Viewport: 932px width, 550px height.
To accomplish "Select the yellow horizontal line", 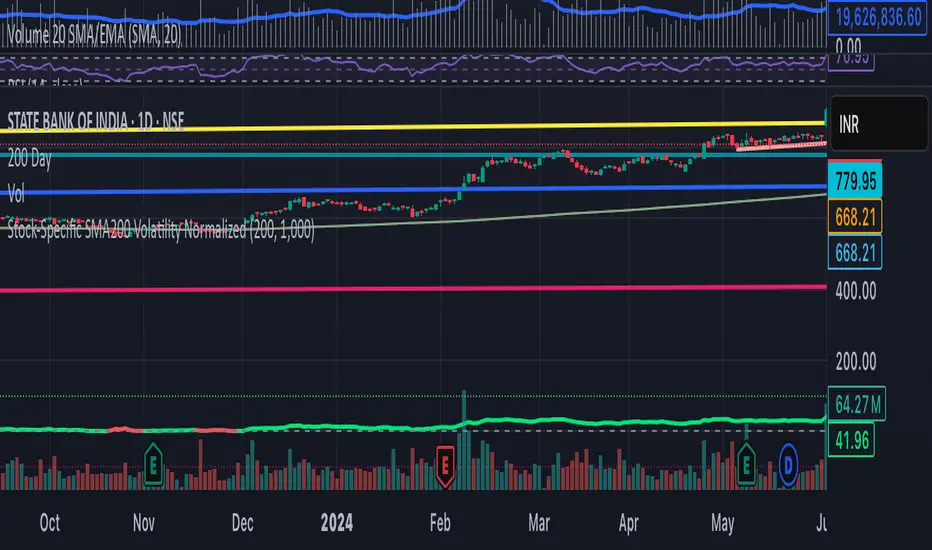I will (x=413, y=127).
